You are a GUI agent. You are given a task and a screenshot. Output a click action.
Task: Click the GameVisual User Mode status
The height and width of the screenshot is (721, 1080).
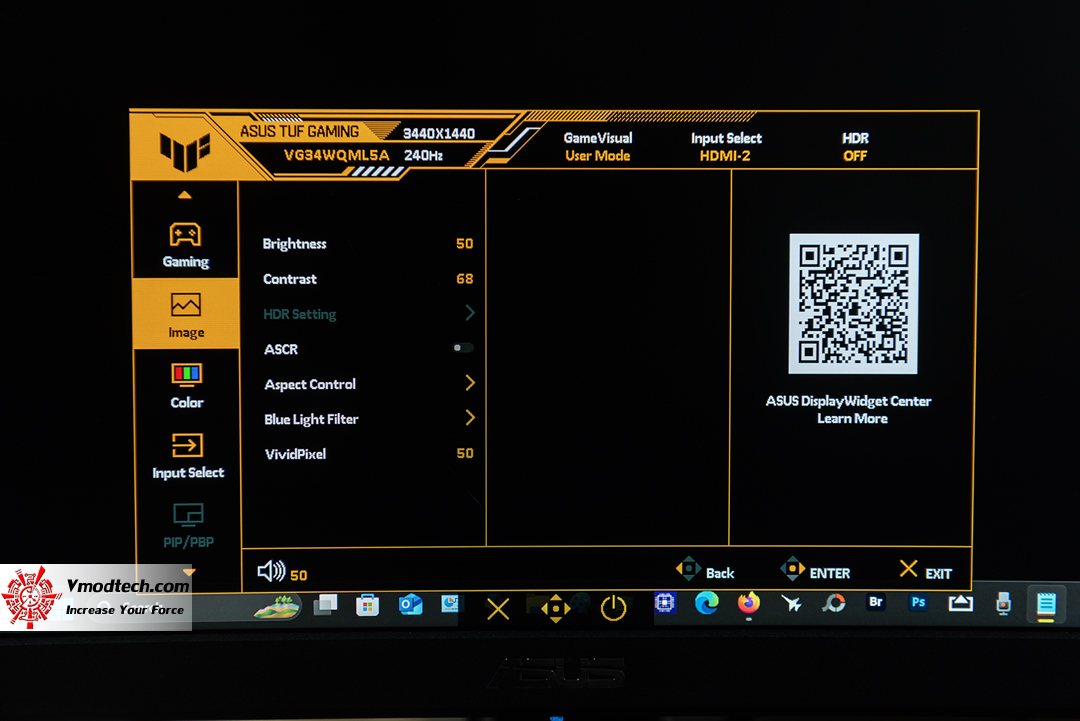pyautogui.click(x=598, y=147)
